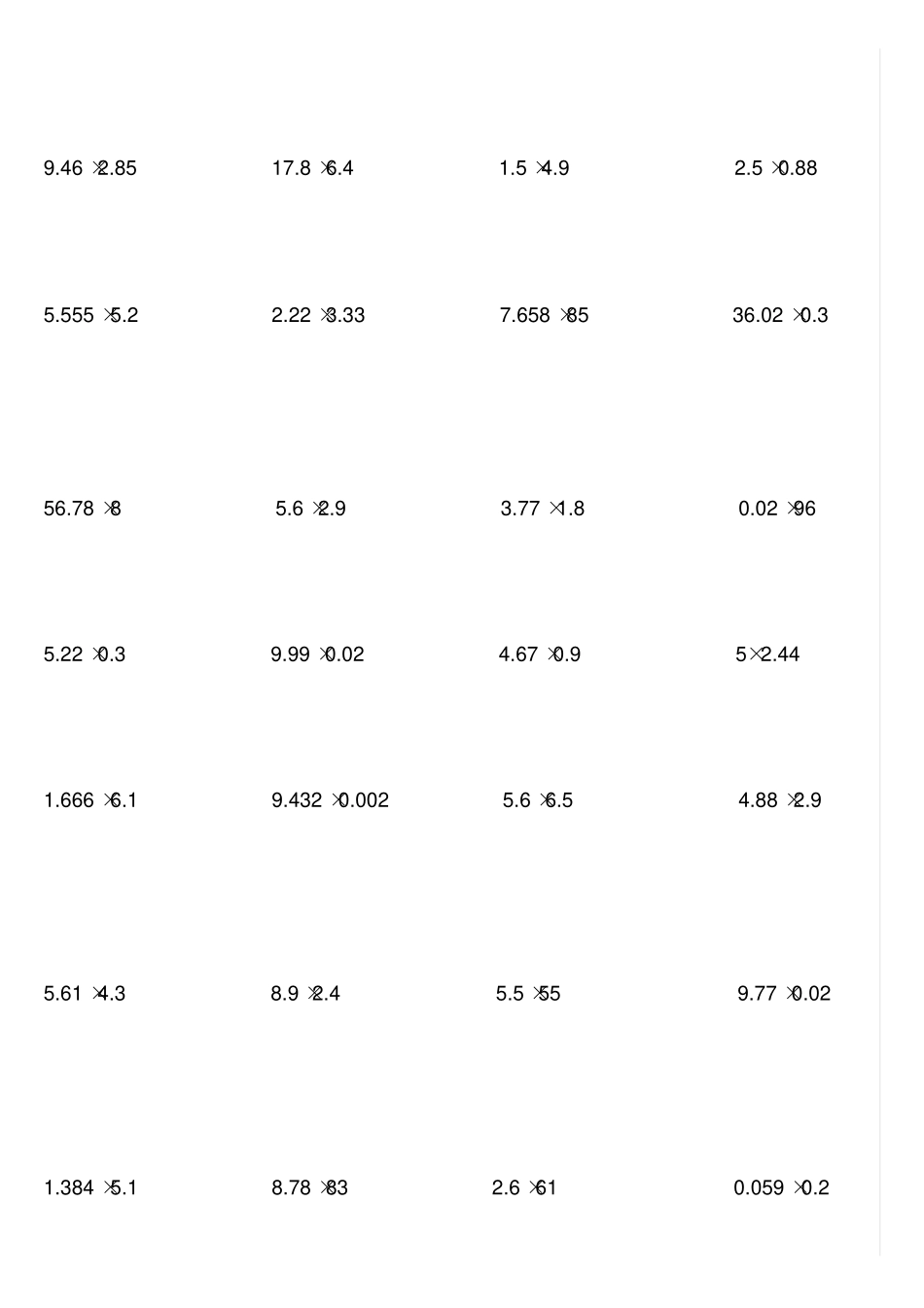Click the problem 5 × 2.44
924x1308 pixels.
pyautogui.click(x=767, y=654)
